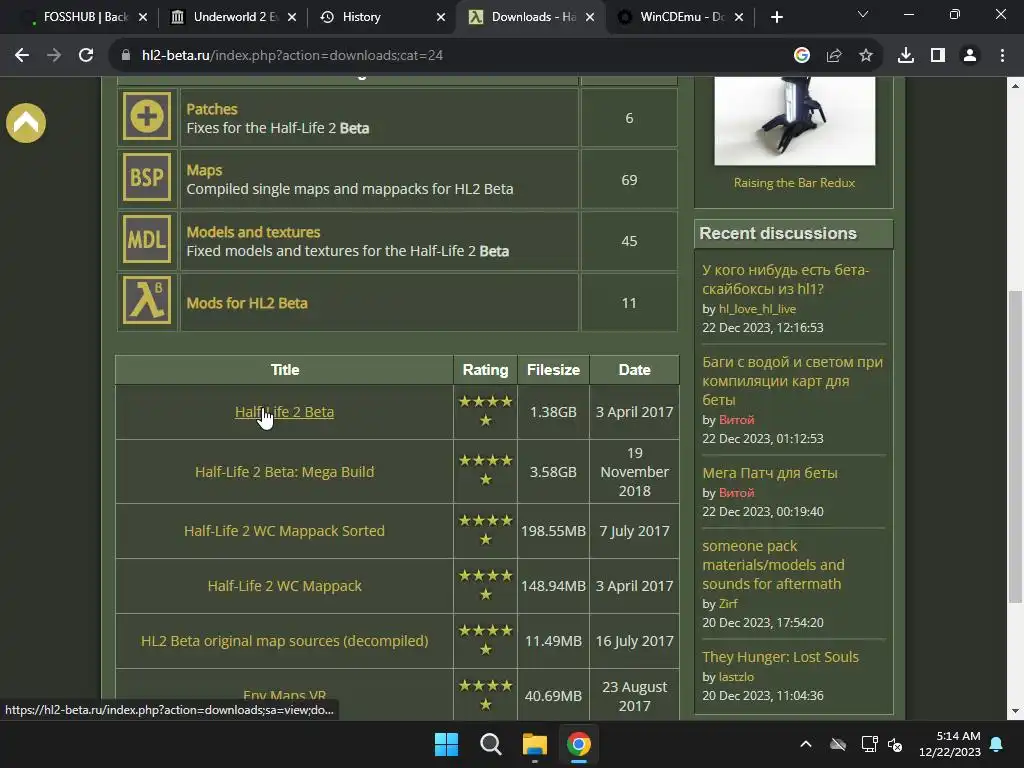Close the FOSSHUB tab

click(x=143, y=17)
